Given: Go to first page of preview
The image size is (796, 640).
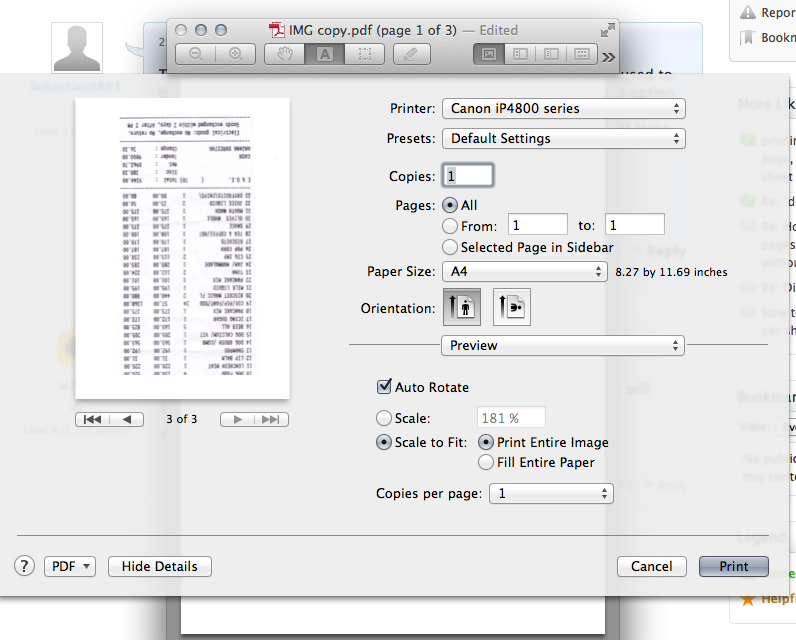Looking at the screenshot, I should click(x=92, y=419).
